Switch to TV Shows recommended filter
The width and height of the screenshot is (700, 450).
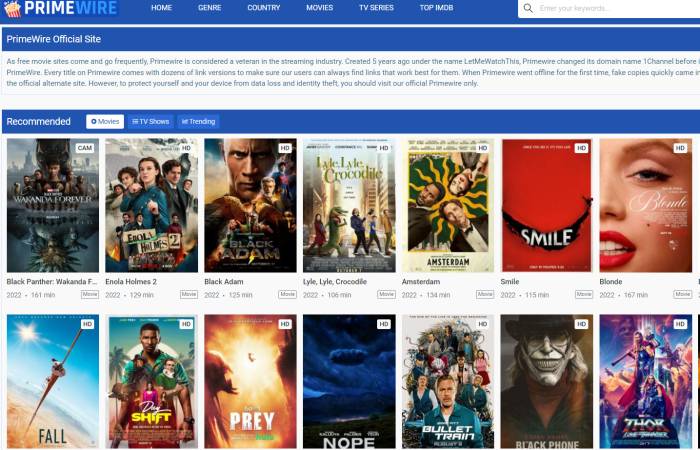pos(150,121)
